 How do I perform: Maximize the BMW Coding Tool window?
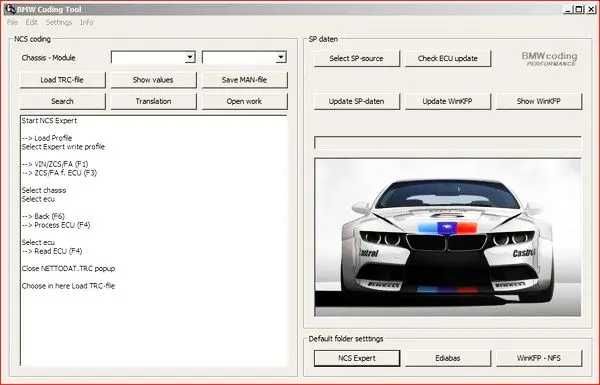pos(579,9)
